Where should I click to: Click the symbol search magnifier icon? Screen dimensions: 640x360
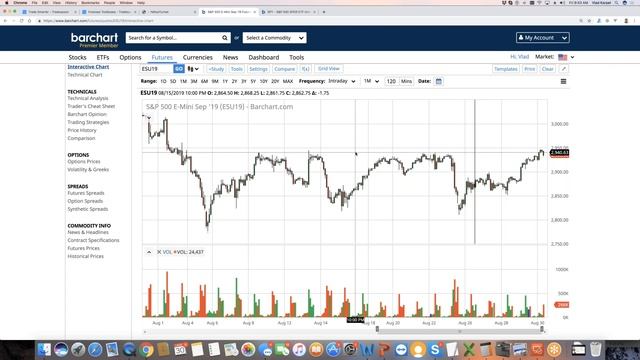(225, 38)
